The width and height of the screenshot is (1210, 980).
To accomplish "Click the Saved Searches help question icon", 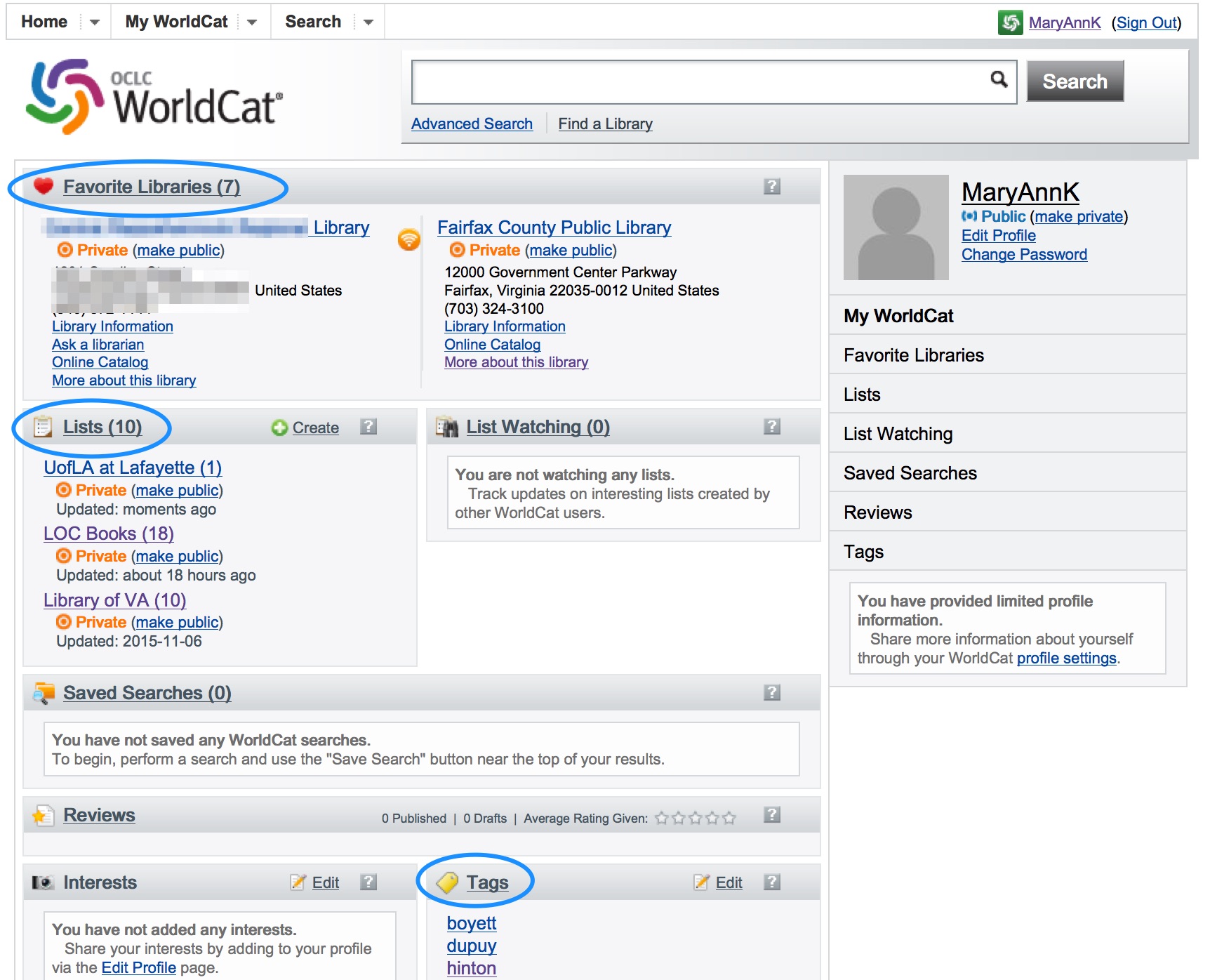I will [771, 692].
